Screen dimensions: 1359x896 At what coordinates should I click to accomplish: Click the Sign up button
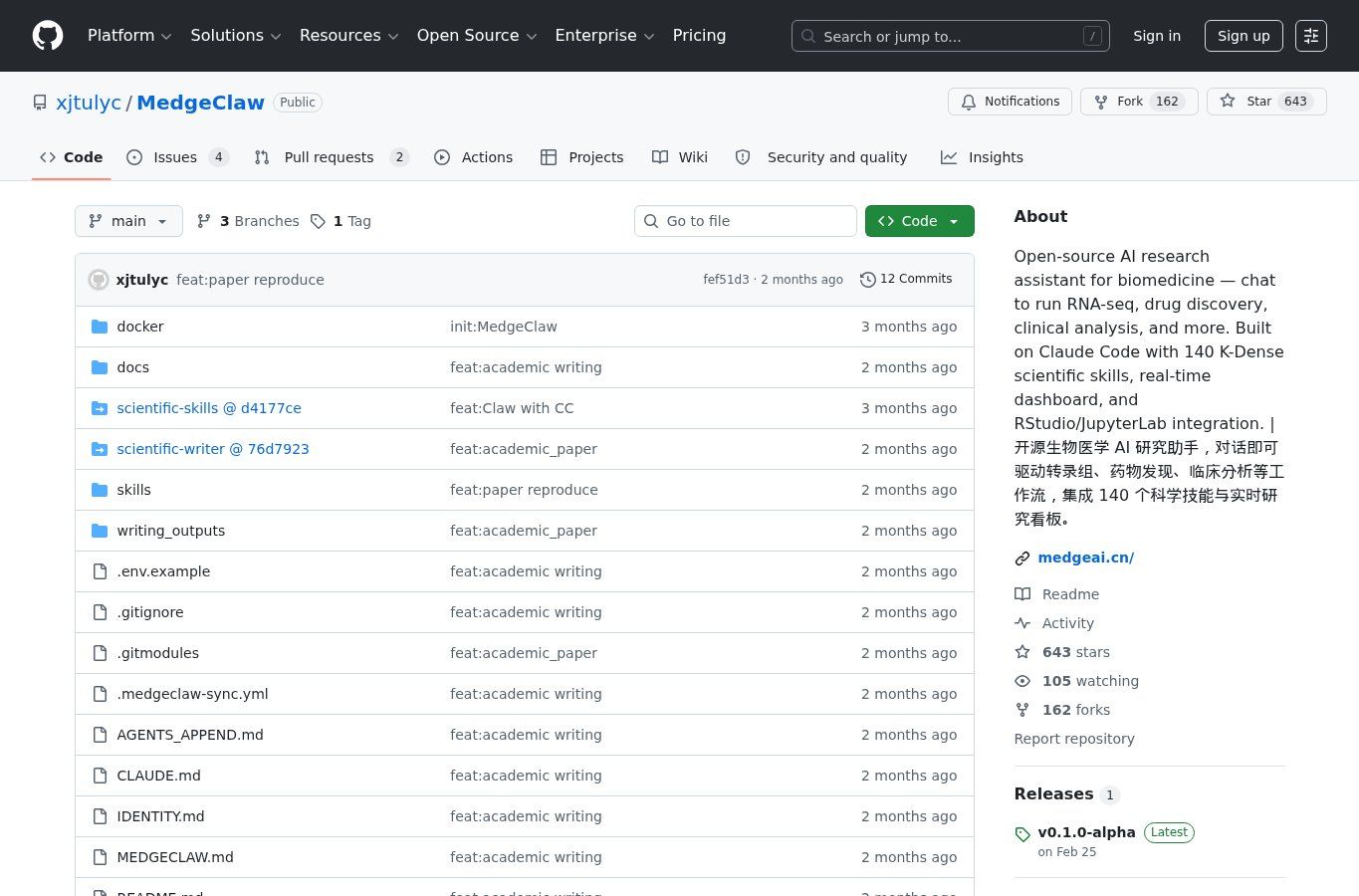tap(1244, 36)
